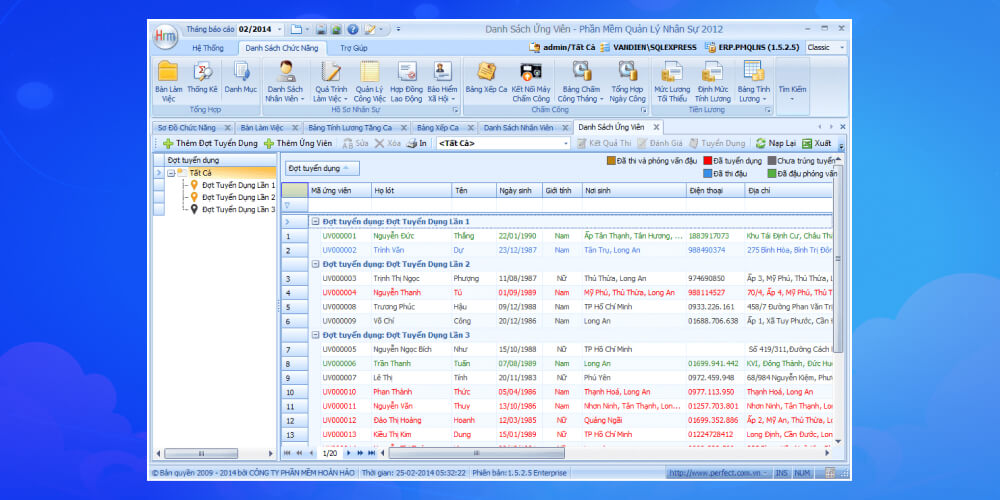The height and width of the screenshot is (500, 1000).
Task: Open the Classic theme dropdown
Action: [x=842, y=47]
